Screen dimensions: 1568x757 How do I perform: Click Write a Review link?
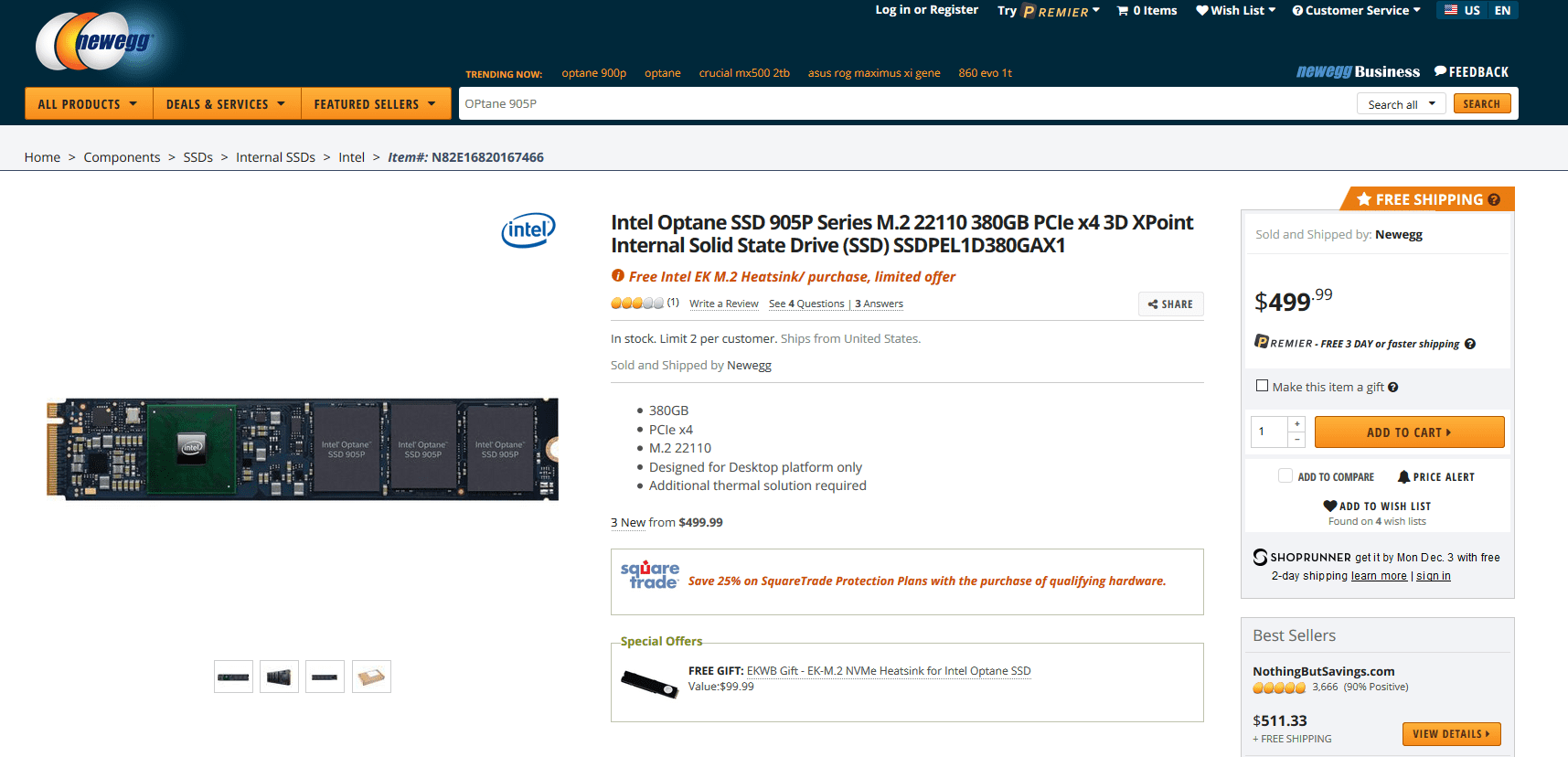click(x=724, y=304)
